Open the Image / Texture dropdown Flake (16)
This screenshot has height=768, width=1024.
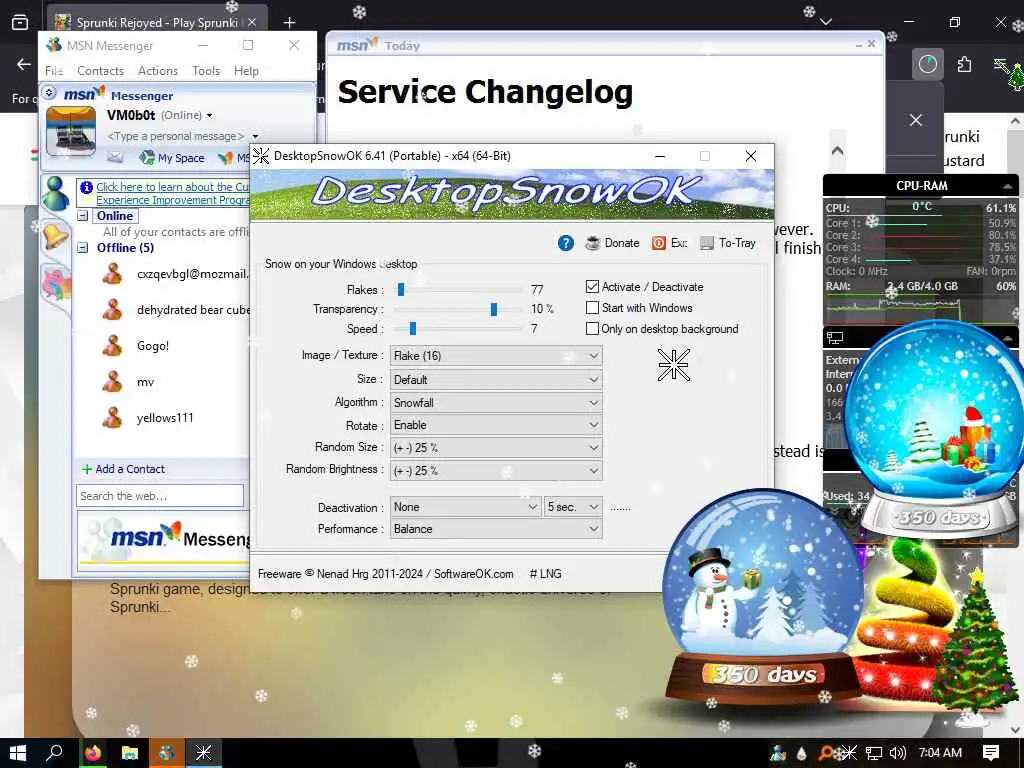pos(496,356)
